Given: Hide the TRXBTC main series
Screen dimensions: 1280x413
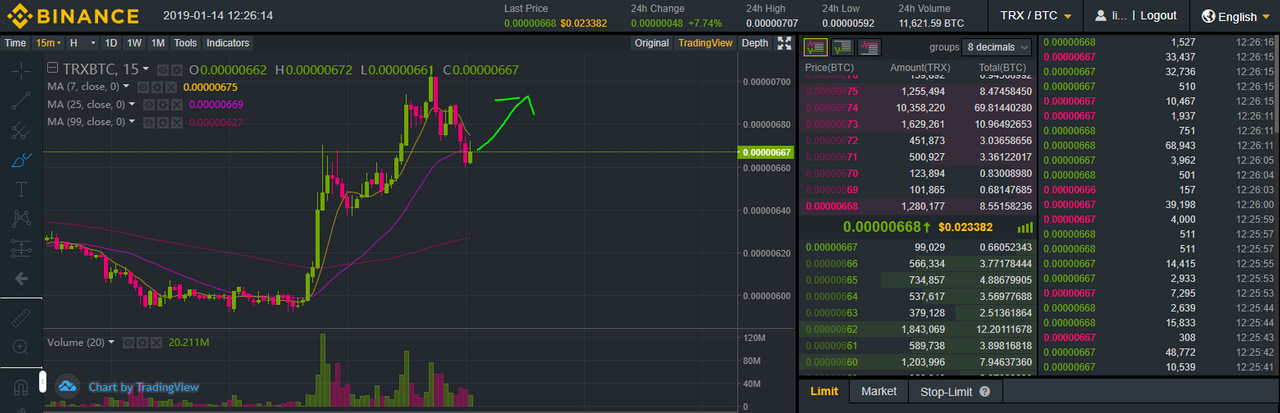Looking at the screenshot, I should 164,69.
